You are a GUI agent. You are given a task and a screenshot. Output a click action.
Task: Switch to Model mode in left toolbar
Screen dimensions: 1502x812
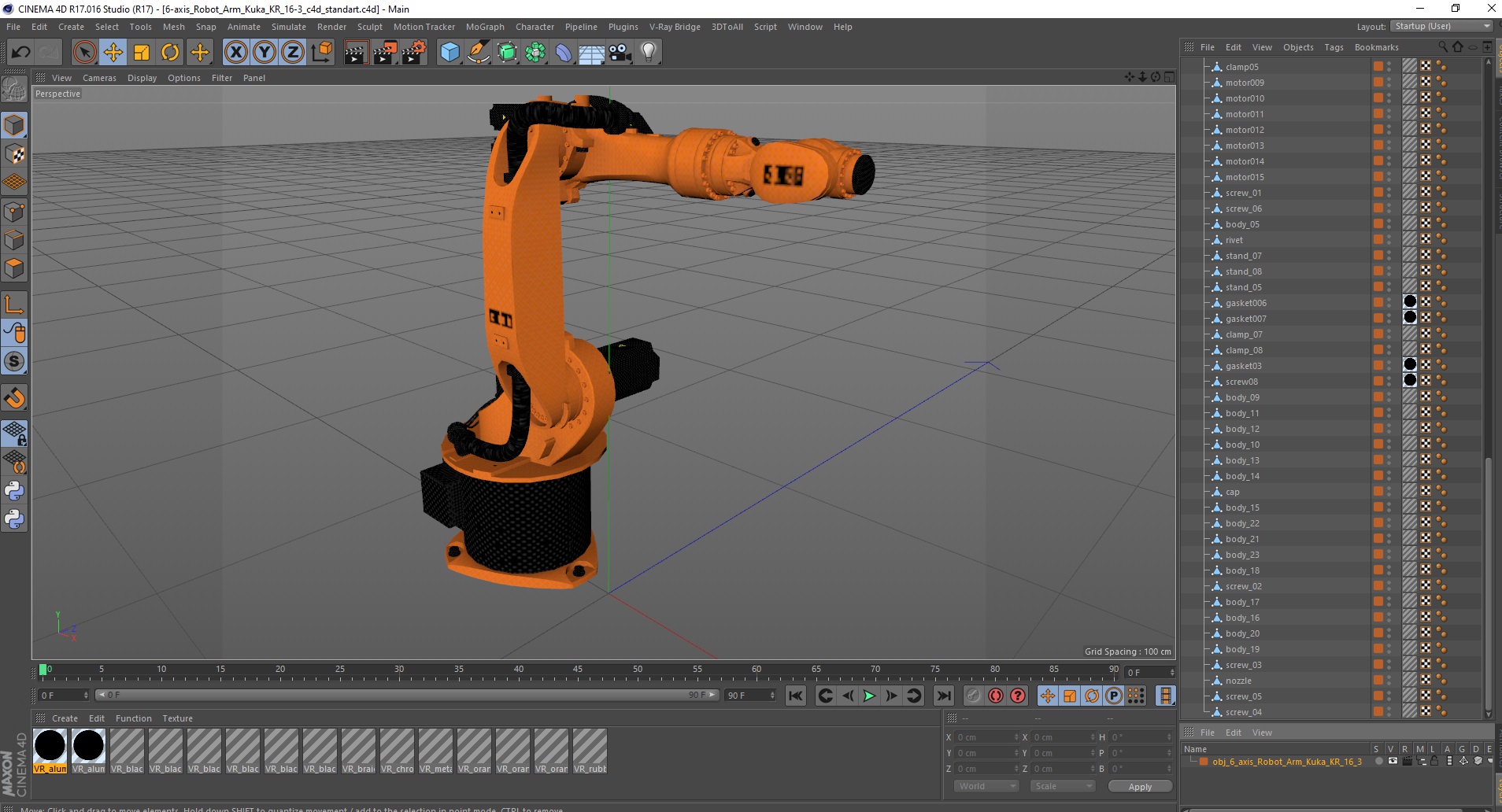(14, 125)
